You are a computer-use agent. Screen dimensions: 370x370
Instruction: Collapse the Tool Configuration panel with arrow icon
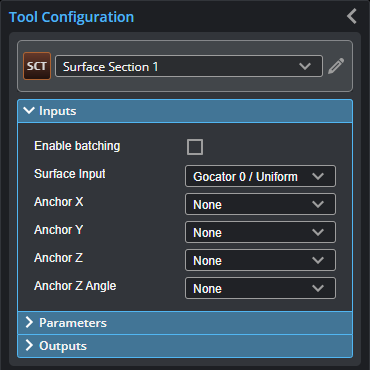352,16
